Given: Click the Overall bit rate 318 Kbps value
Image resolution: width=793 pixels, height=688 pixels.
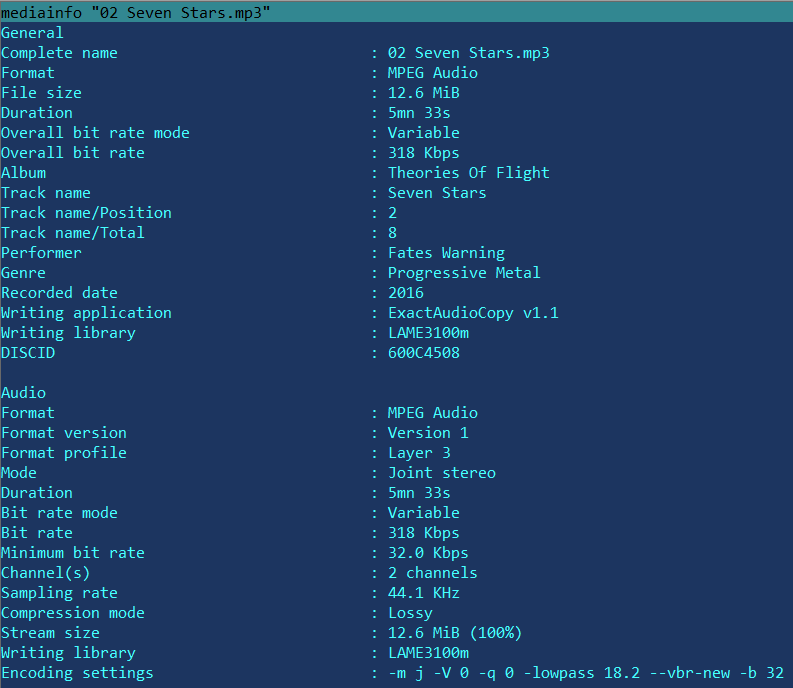Looking at the screenshot, I should (424, 153).
